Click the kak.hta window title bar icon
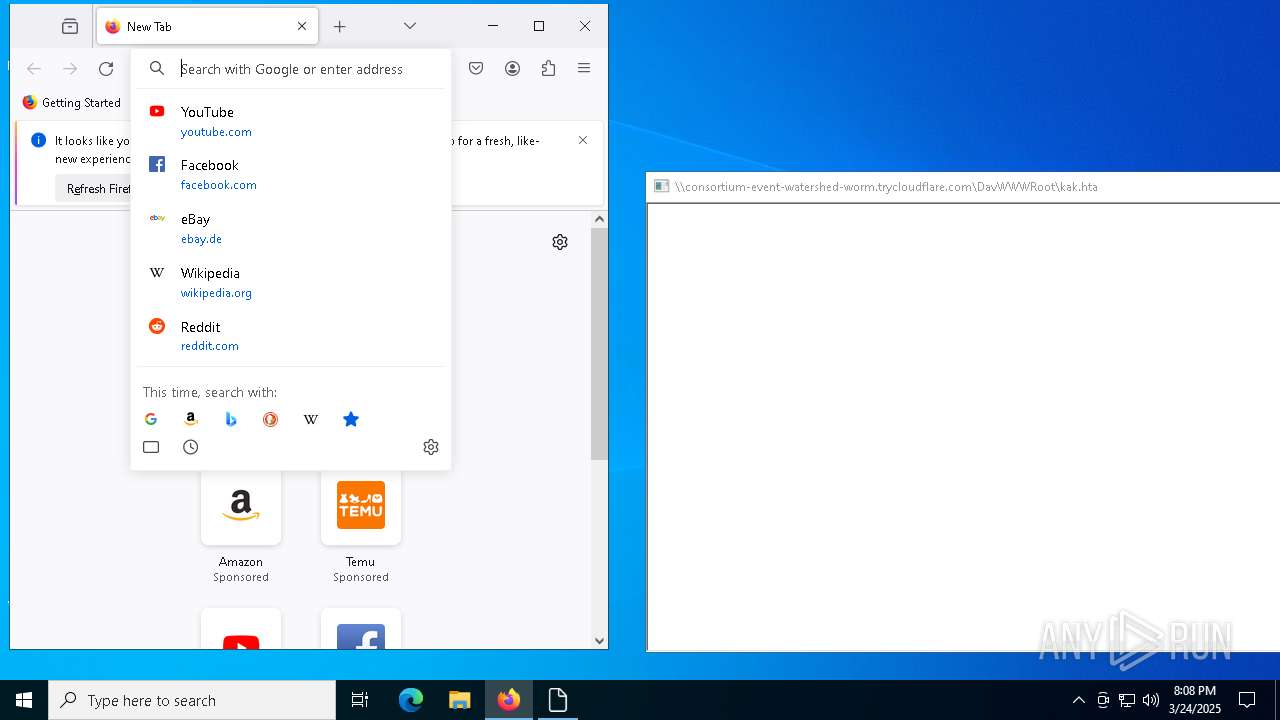 coord(661,186)
